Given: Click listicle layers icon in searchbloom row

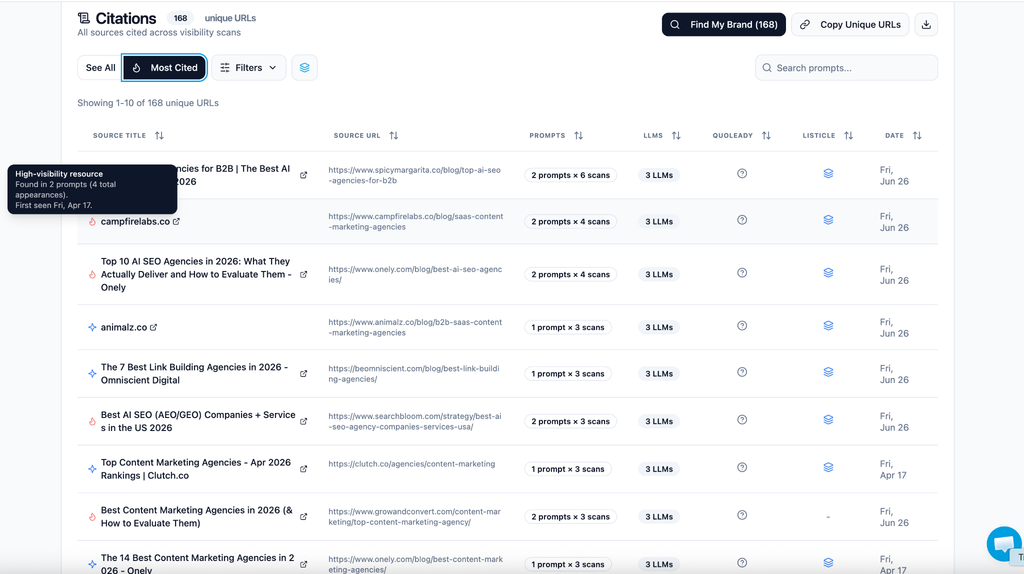Looking at the screenshot, I should pos(828,420).
